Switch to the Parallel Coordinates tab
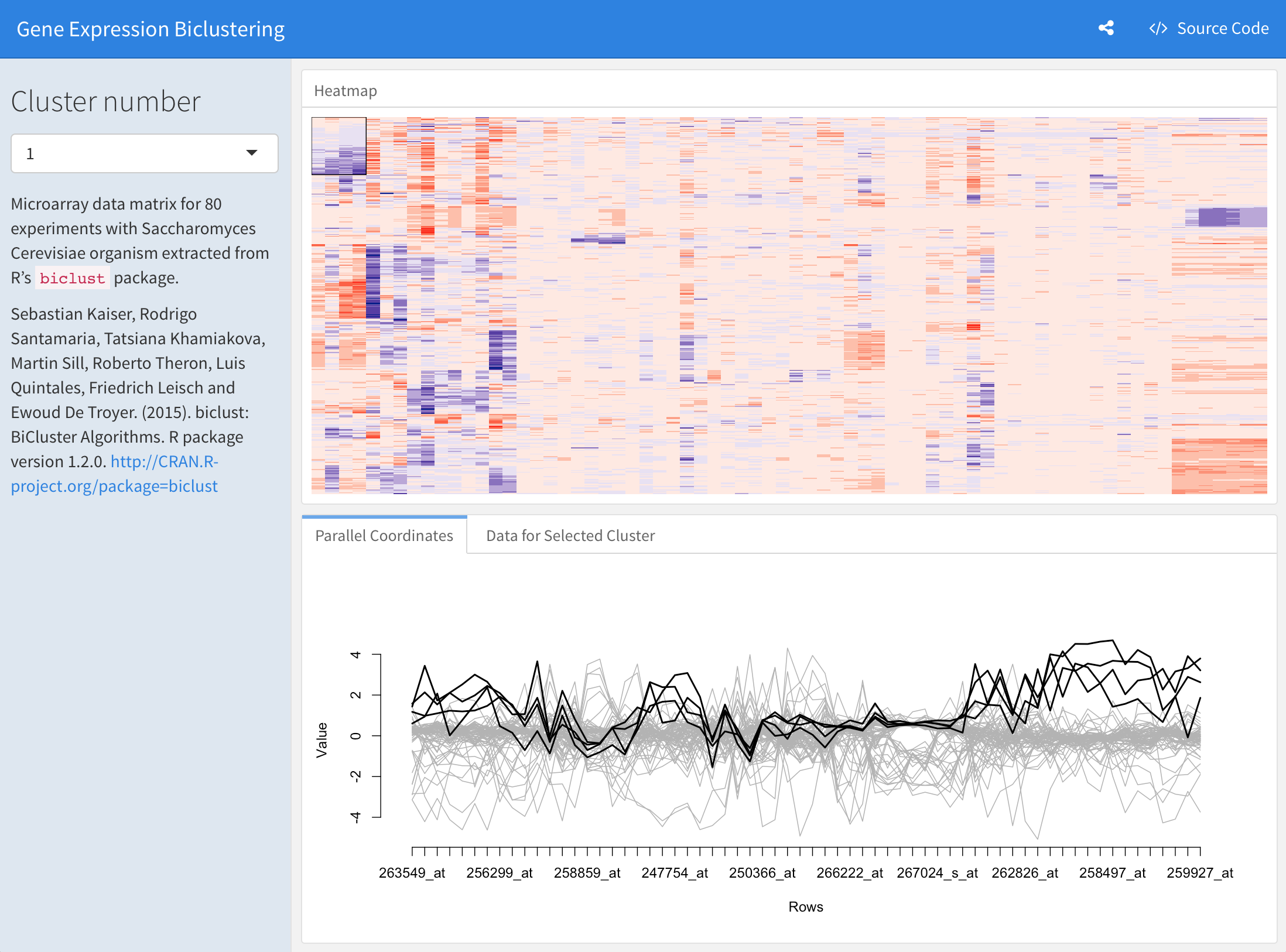 pyautogui.click(x=383, y=535)
